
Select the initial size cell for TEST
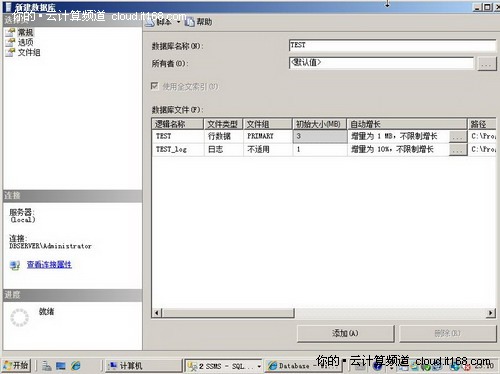pyautogui.click(x=320, y=136)
